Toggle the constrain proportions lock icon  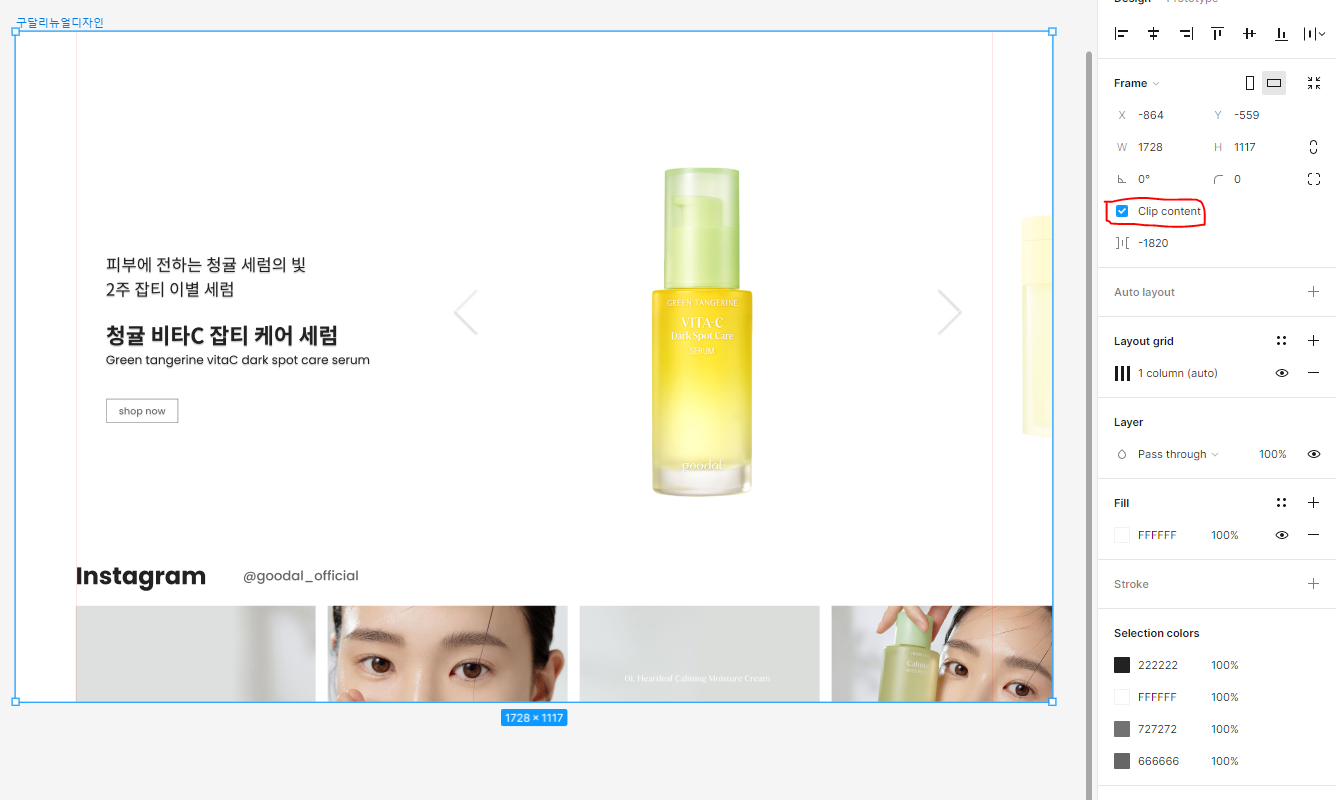point(1314,147)
